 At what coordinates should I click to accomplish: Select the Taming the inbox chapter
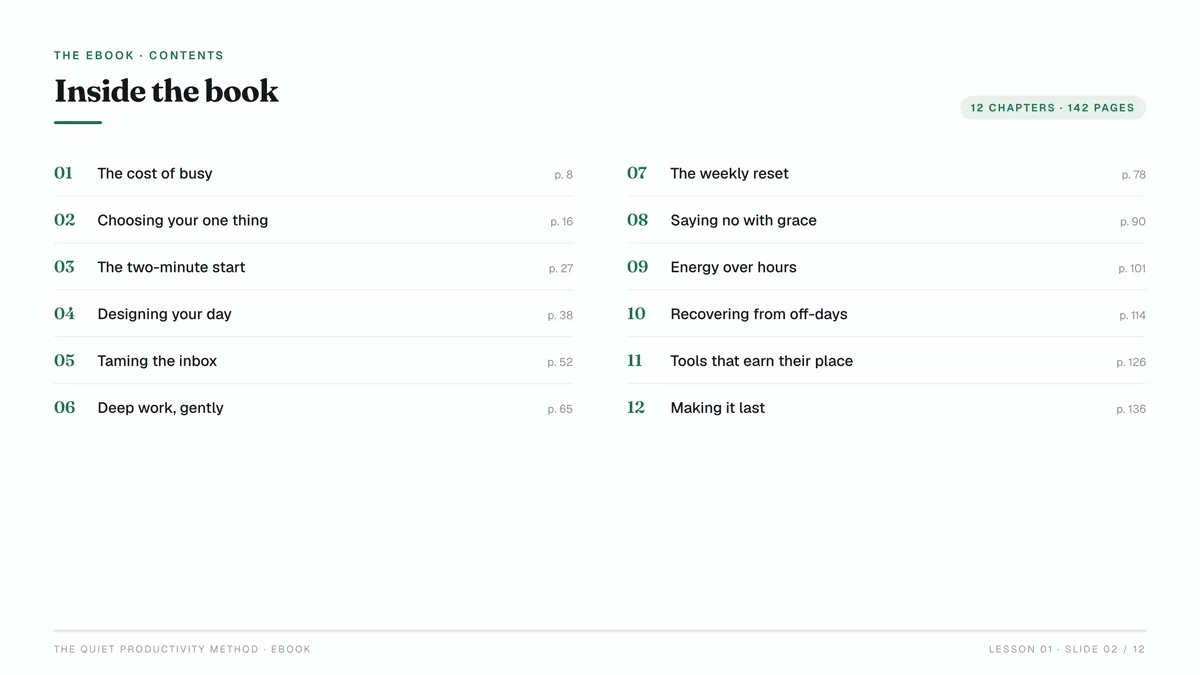(313, 361)
